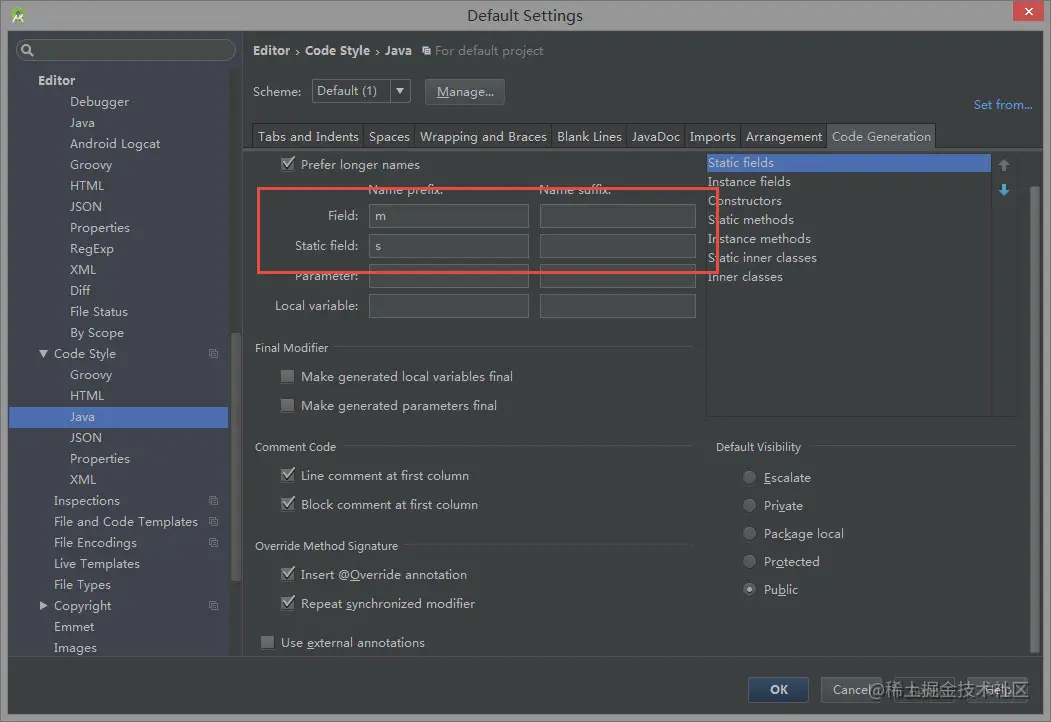Click the project icon beside File and Code Templates
Viewport: 1051px width, 722px height.
tap(213, 522)
